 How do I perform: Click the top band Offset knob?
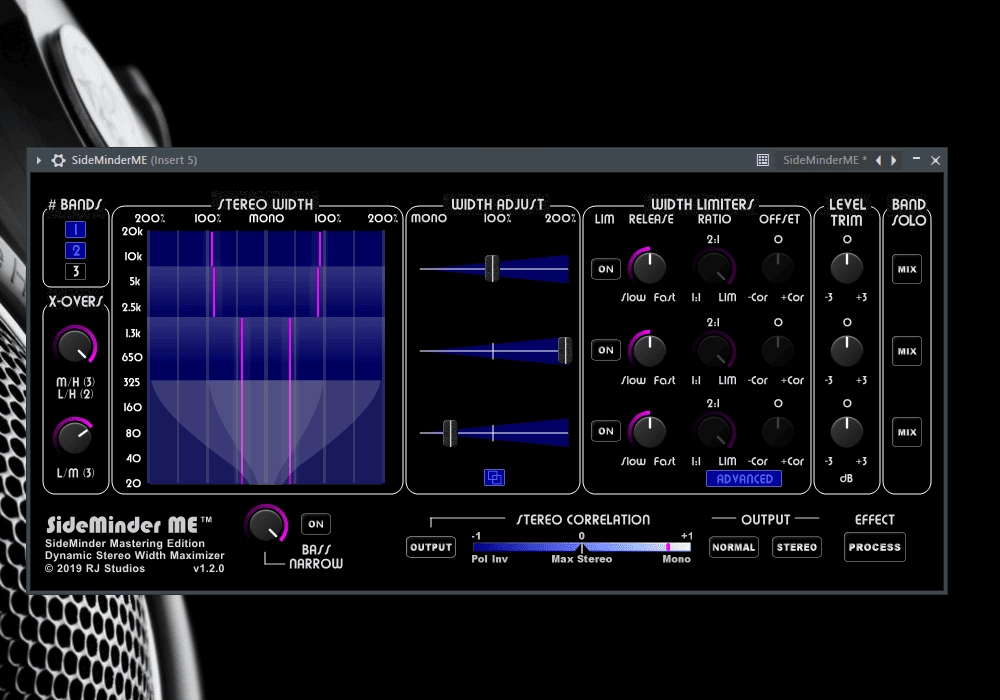[x=778, y=267]
